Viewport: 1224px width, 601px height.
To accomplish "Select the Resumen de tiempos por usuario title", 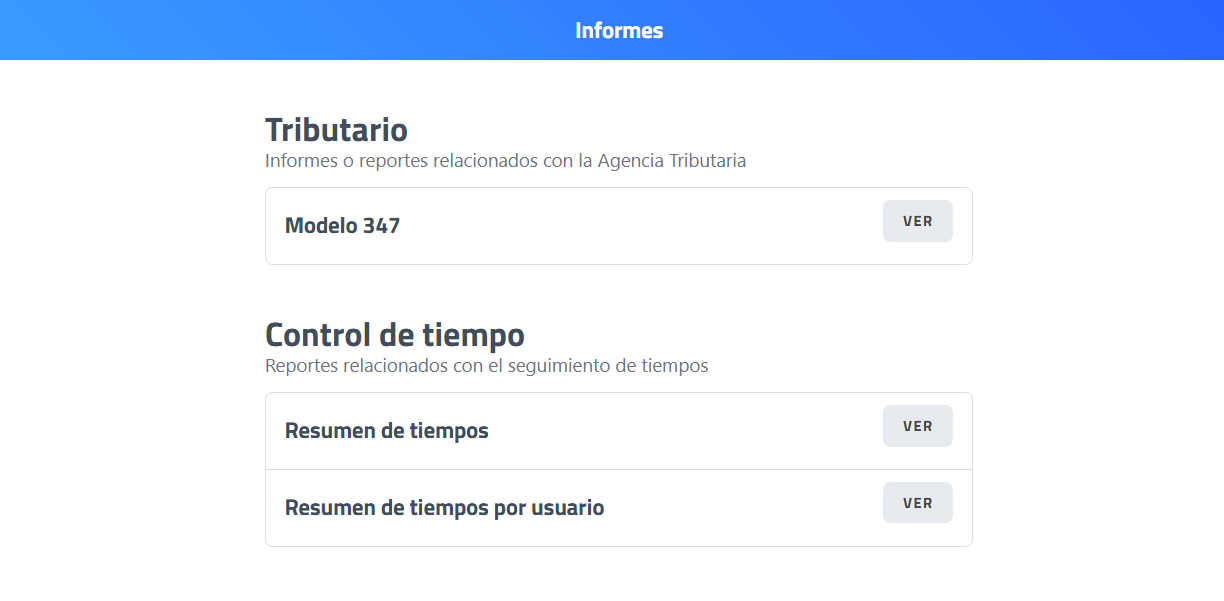I will click(x=444, y=508).
